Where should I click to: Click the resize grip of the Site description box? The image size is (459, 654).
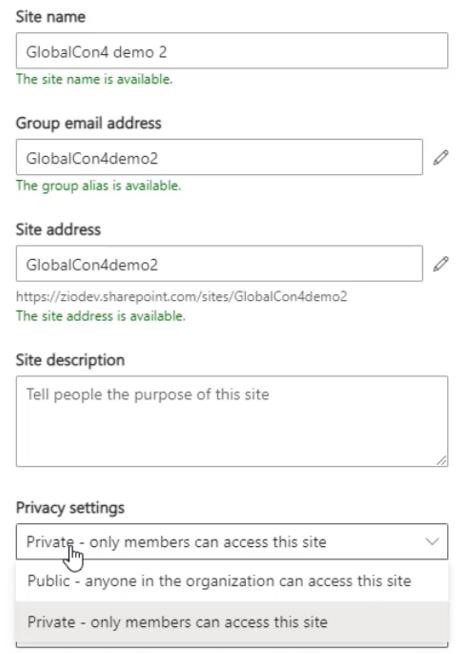(x=441, y=460)
